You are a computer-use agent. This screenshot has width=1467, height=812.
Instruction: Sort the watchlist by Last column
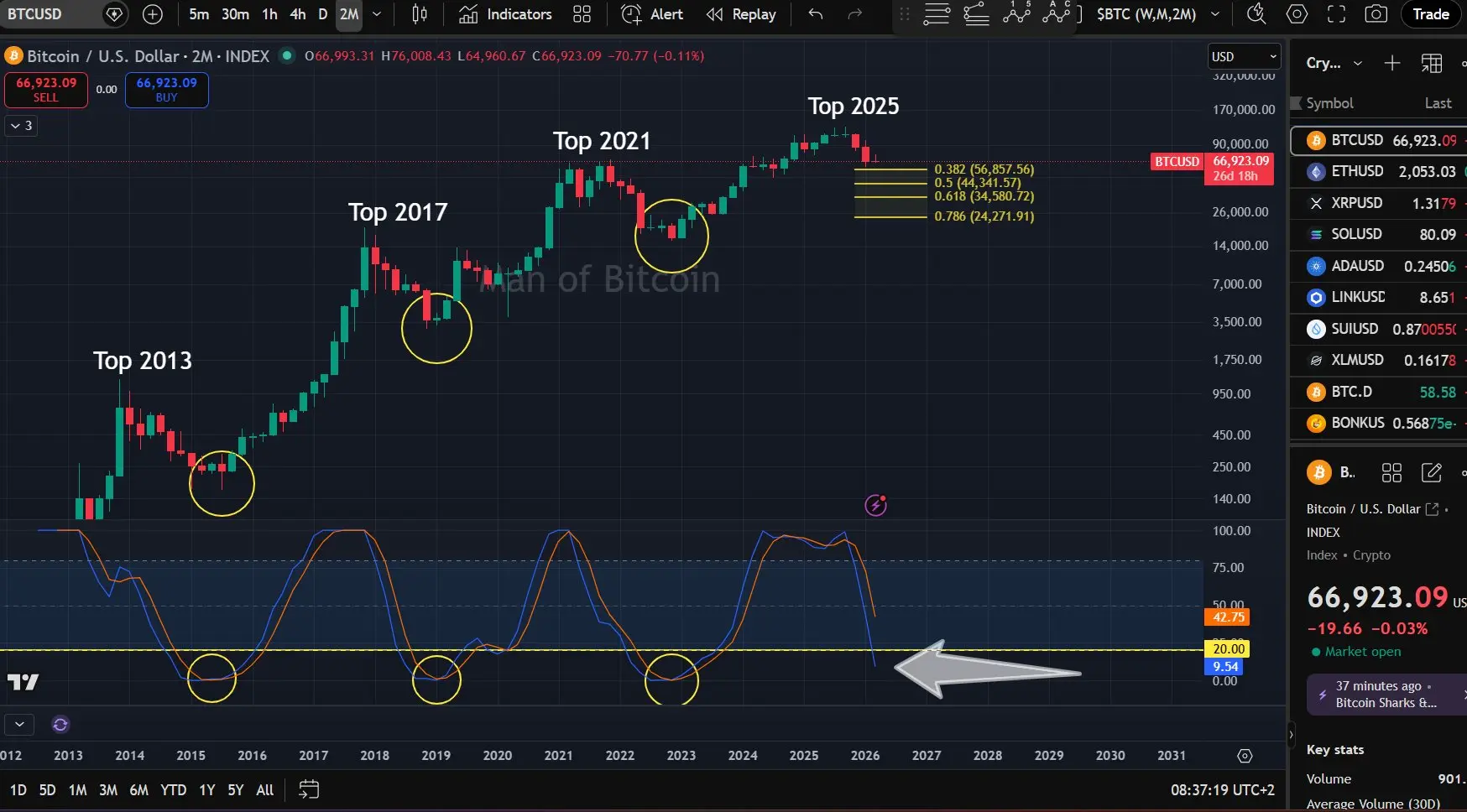1438,103
